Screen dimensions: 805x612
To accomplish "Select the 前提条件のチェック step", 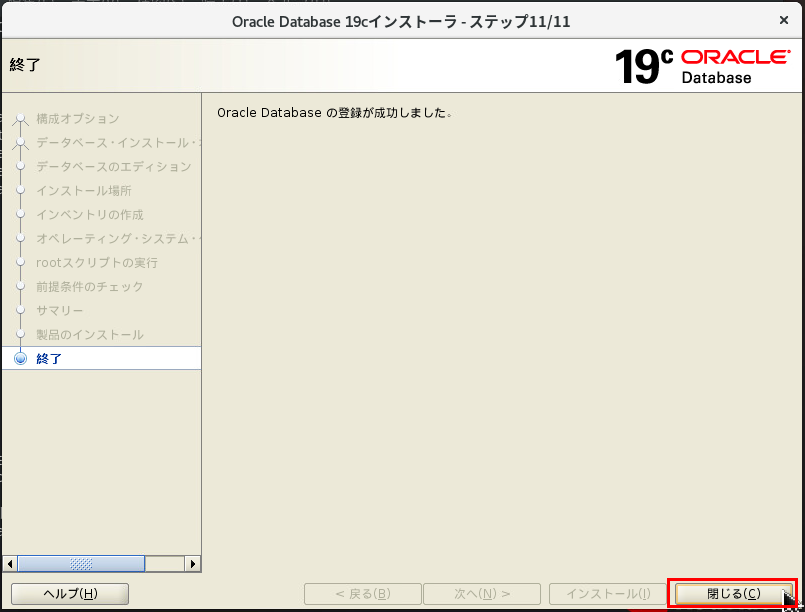I will pos(89,286).
